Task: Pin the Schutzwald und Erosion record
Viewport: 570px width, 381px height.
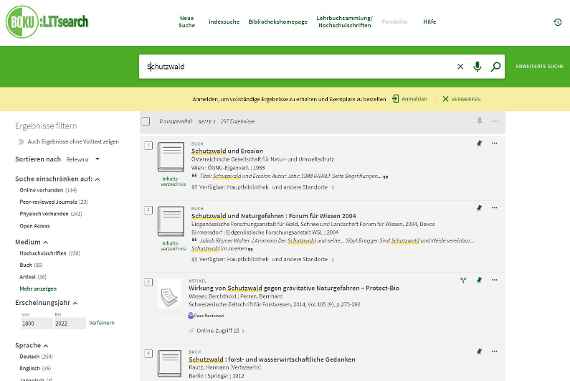Action: coord(479,143)
